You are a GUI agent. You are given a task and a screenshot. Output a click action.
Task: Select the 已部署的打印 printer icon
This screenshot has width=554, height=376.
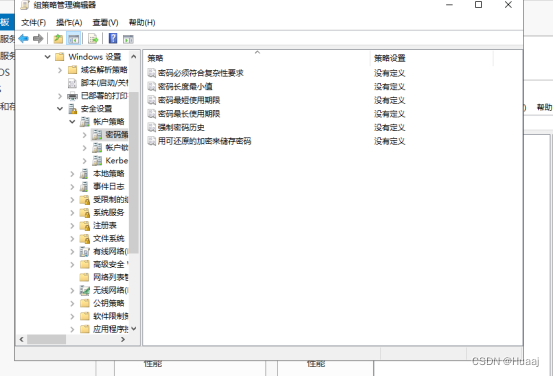(72, 96)
